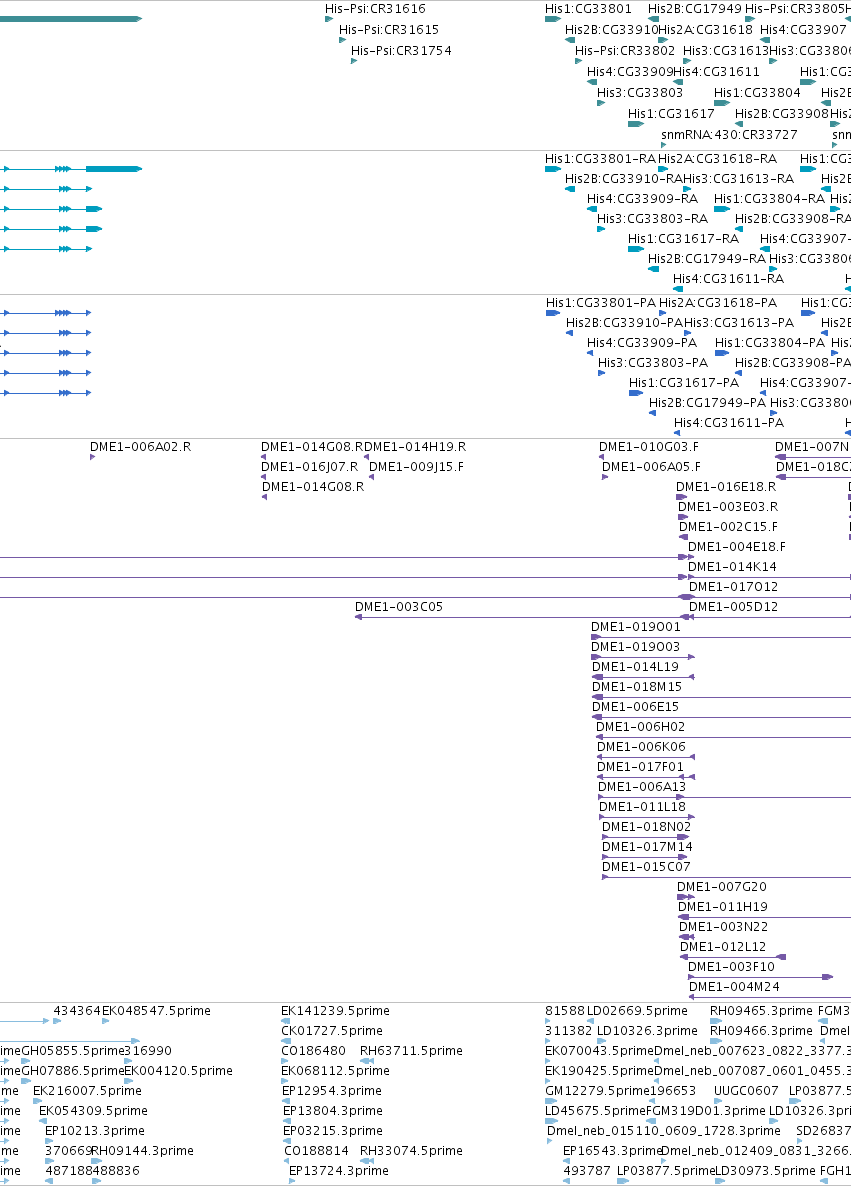Click transcript His1:CG33801-RA

(x=601, y=159)
